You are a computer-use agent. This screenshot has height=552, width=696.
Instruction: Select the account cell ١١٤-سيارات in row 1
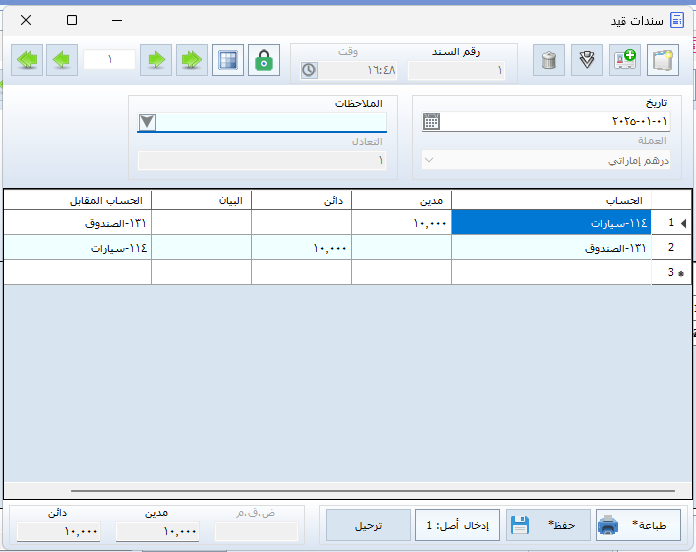(551, 223)
